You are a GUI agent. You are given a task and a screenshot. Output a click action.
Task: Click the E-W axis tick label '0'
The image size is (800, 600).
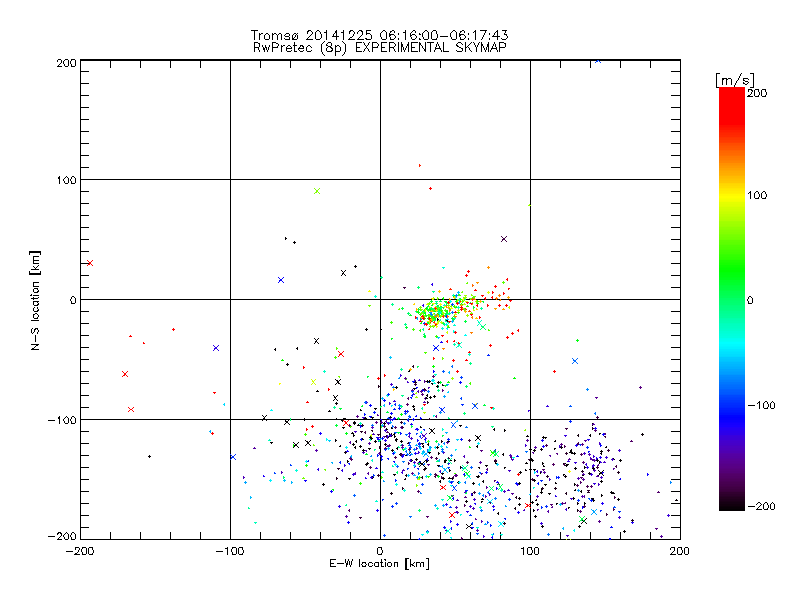tap(380, 551)
